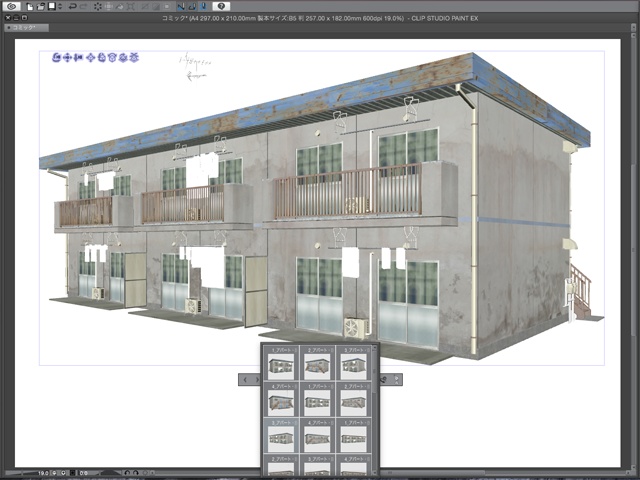This screenshot has height=480, width=640.
Task: Select the 3D camera rotate manipulator
Action: click(57, 58)
